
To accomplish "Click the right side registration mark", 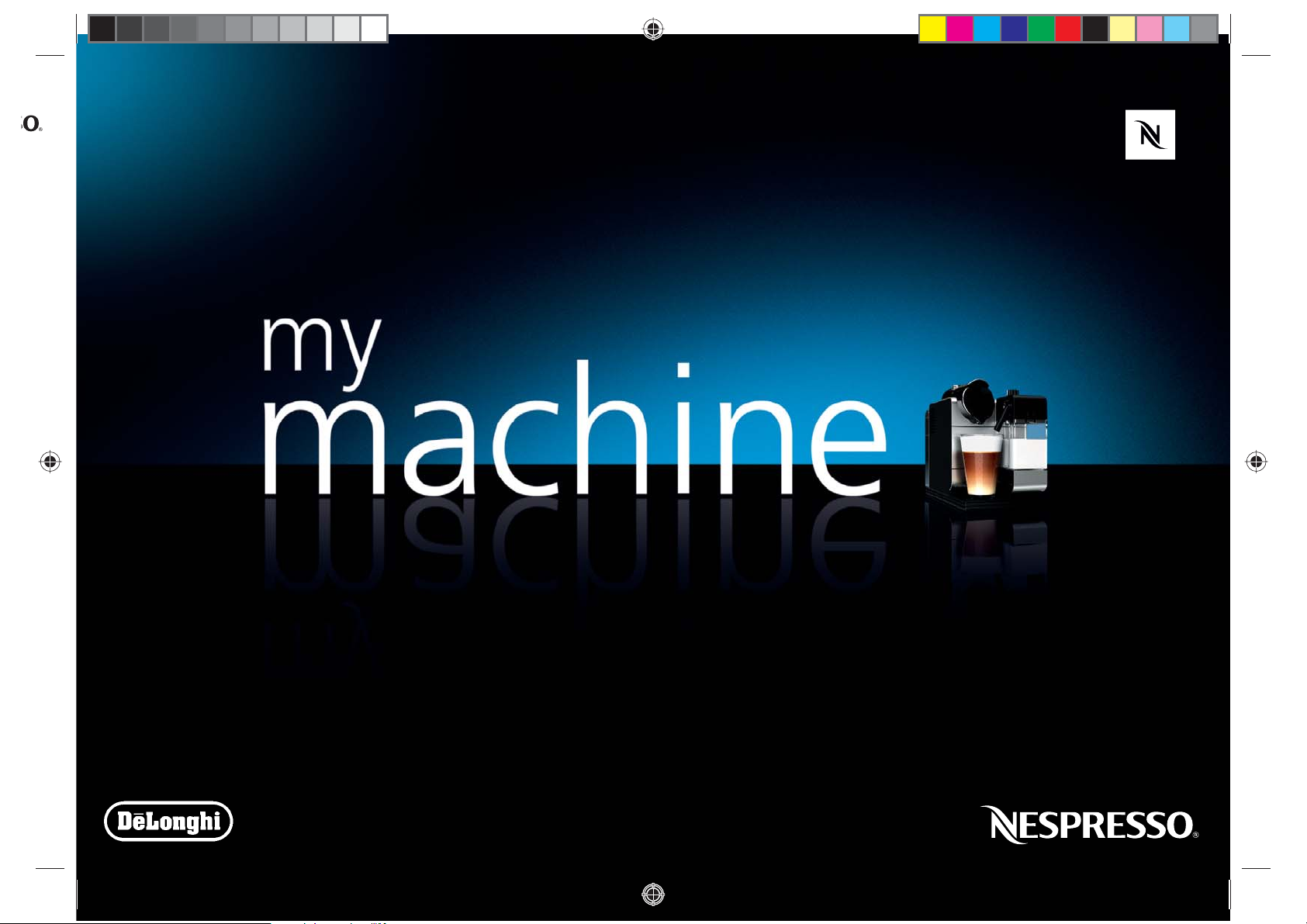I will click(x=1256, y=462).
